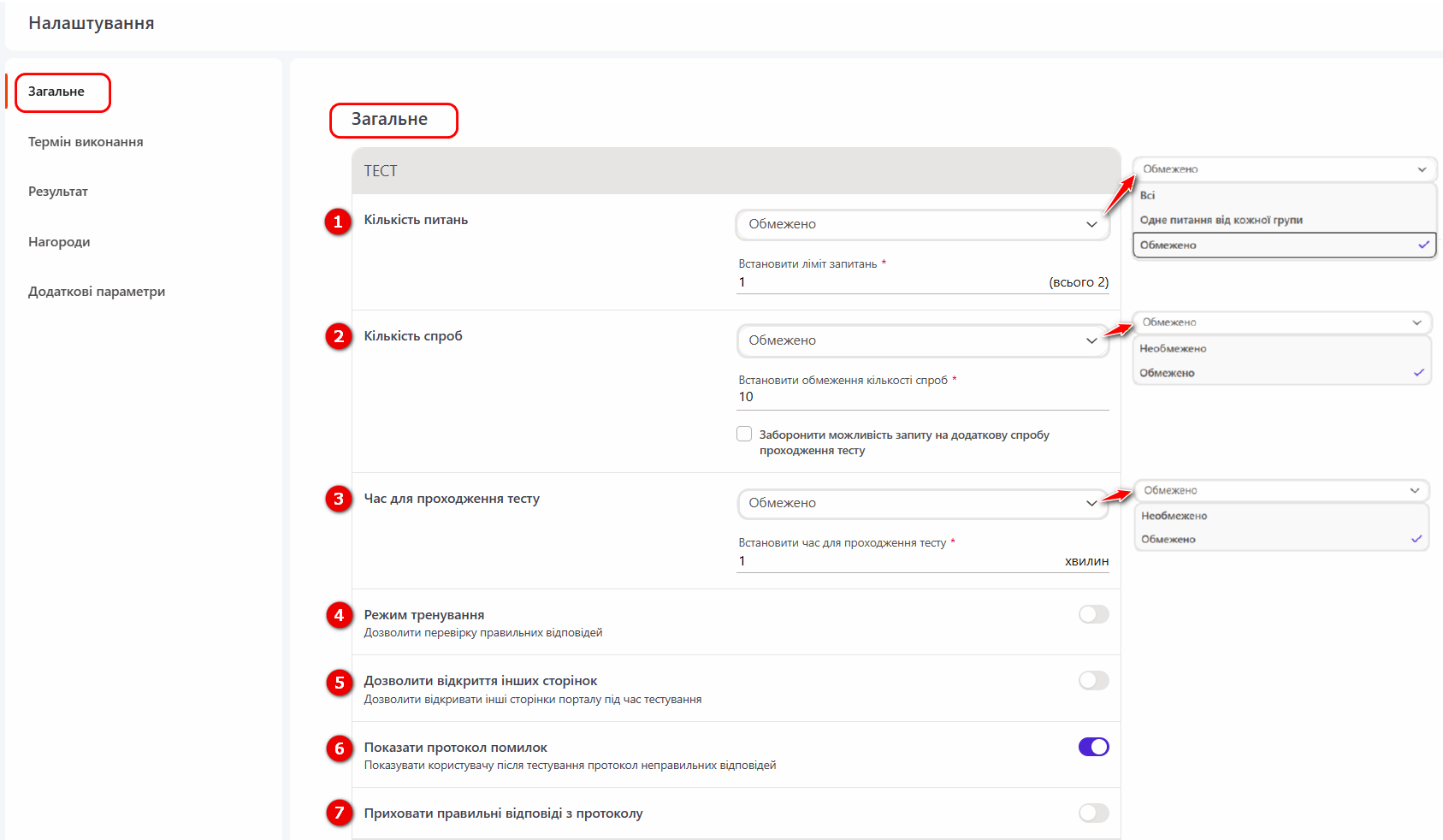Screen dimensions: 1443x840
Task: Open the Кількість питань dropdown
Action: (x=922, y=224)
